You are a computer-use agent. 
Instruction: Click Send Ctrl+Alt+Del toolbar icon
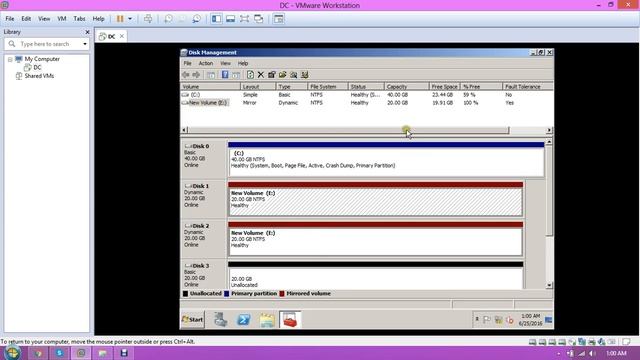pyautogui.click(x=148, y=19)
